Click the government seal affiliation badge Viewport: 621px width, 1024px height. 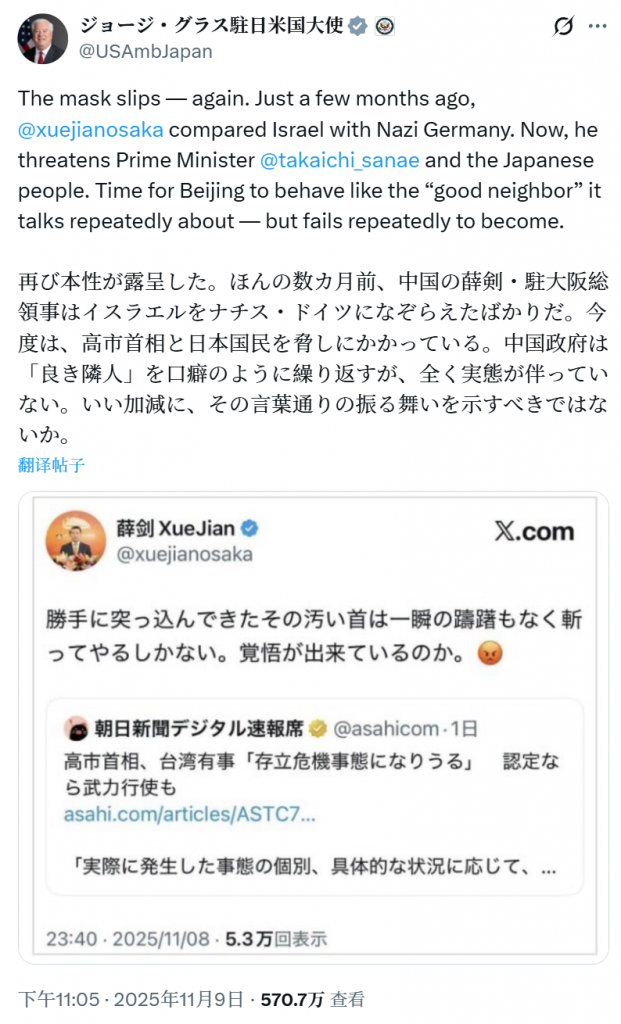[384, 27]
